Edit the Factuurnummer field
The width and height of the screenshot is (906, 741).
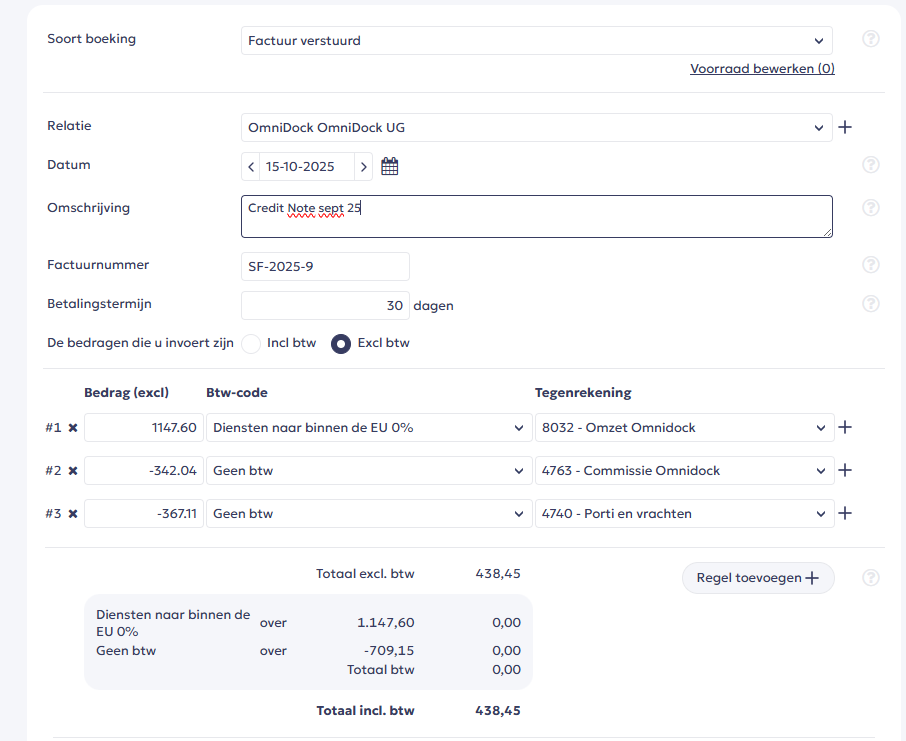pos(325,267)
